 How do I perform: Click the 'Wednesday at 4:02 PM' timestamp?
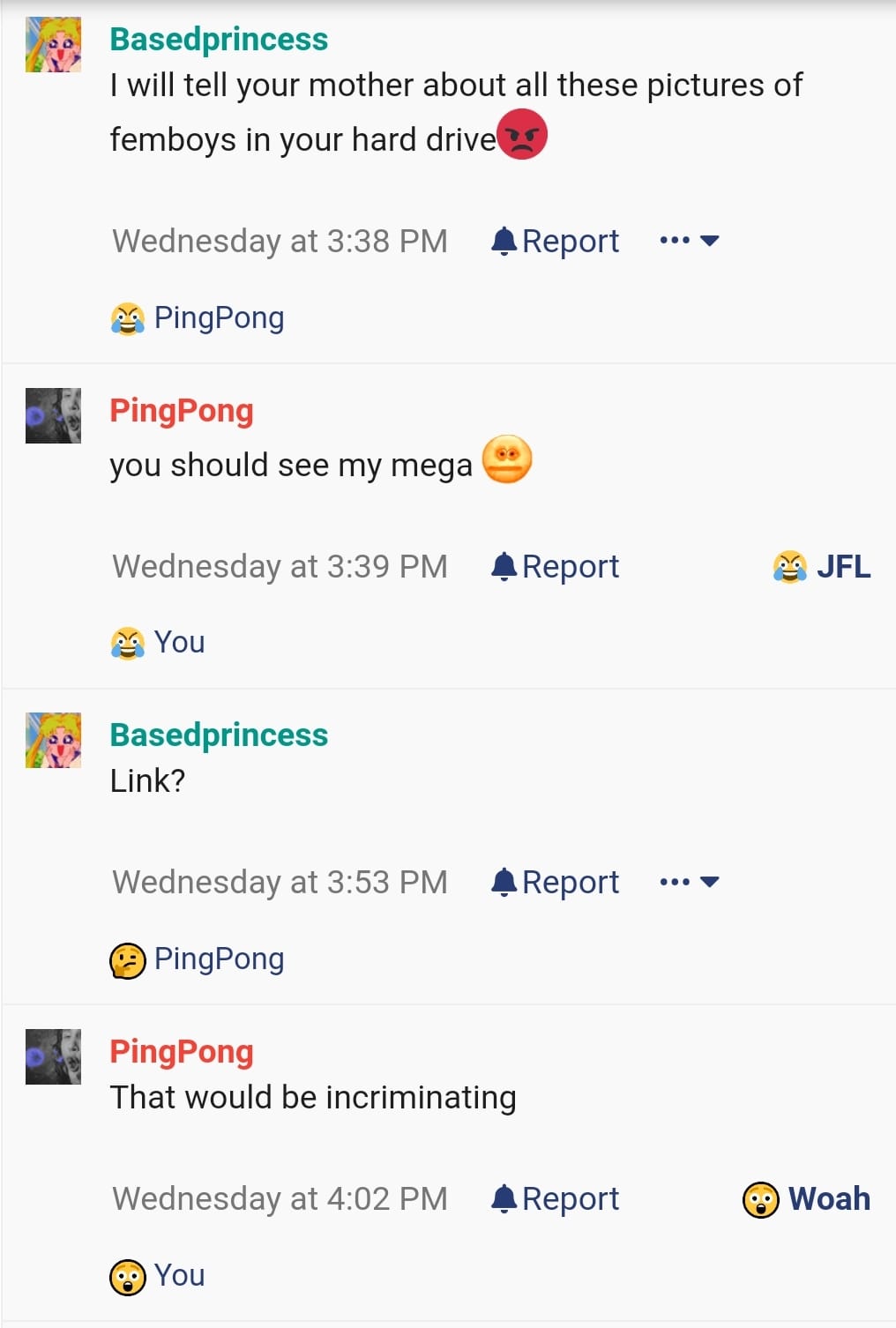tap(280, 1198)
